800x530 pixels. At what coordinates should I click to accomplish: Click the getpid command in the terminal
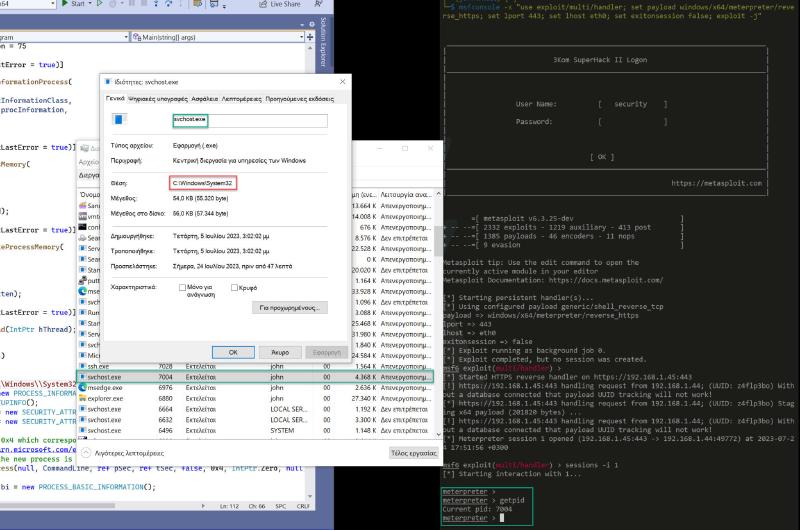[512, 500]
